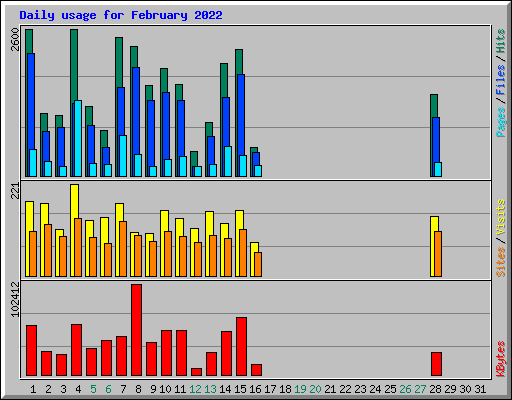The width and height of the screenshot is (512, 400).
Task: Click the orange Sites legend label
Action: [501, 262]
